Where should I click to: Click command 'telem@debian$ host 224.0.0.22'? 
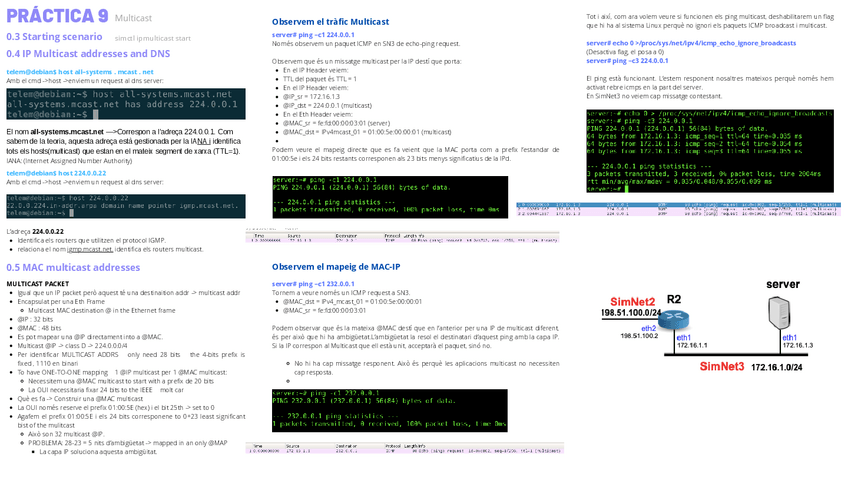[56, 173]
